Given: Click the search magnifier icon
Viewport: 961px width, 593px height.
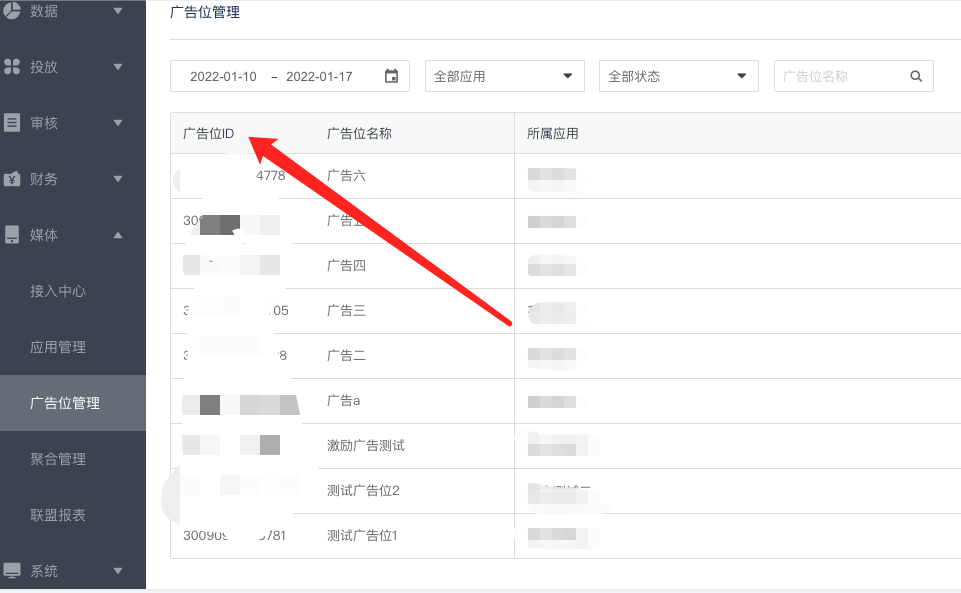Looking at the screenshot, I should click(x=916, y=76).
